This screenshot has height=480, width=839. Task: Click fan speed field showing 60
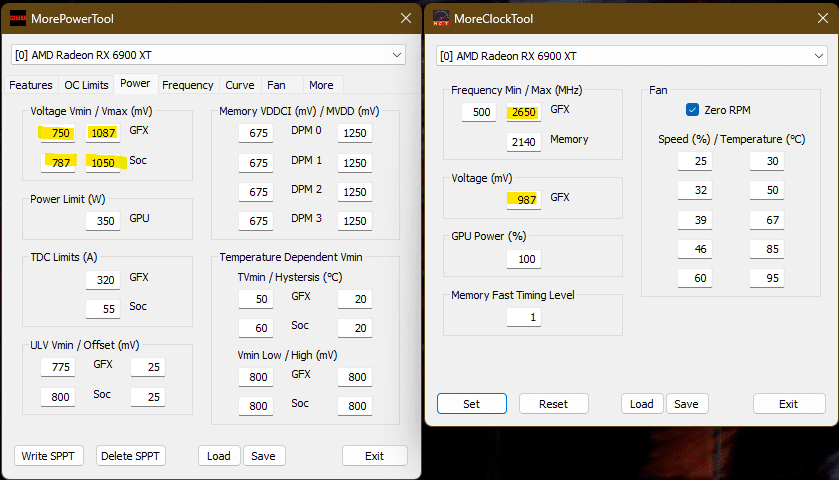coord(695,278)
